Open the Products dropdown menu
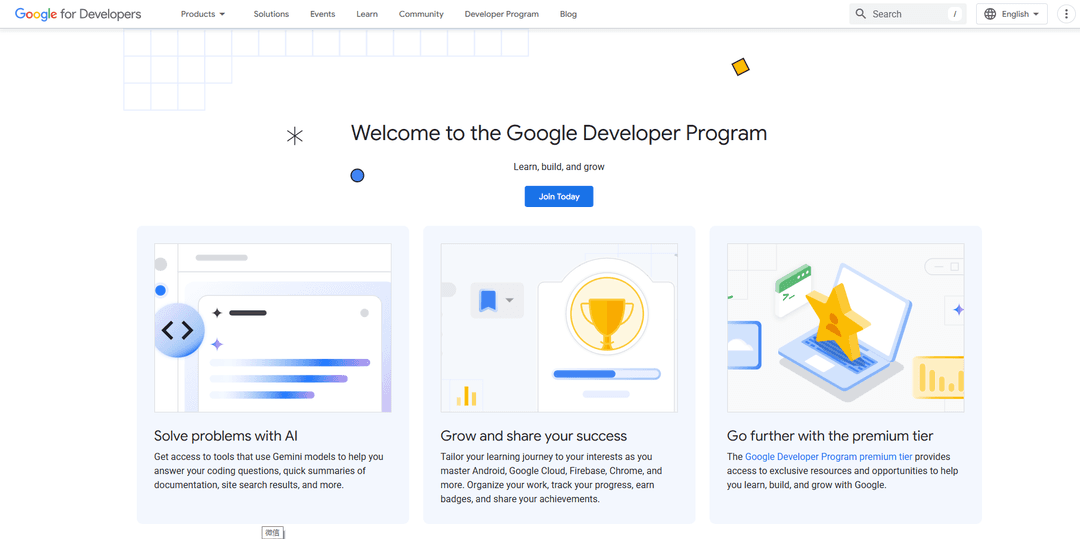 click(x=203, y=14)
